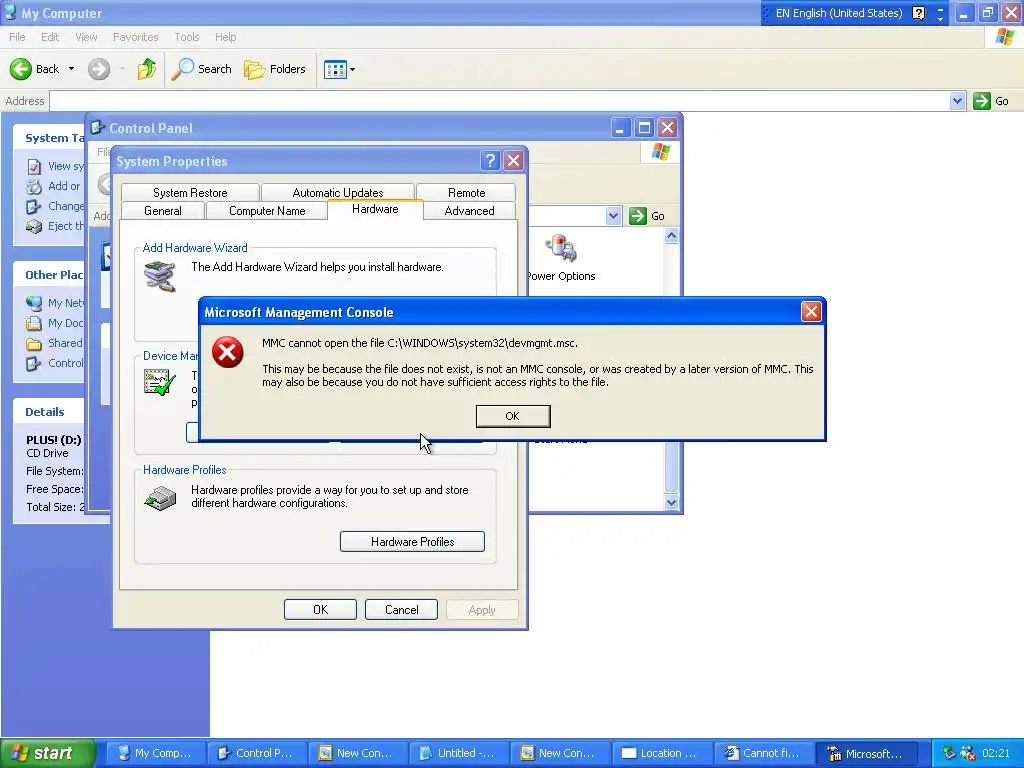Viewport: 1024px width, 768px height.
Task: Click the red error icon in the MMC dialog
Action: tap(227, 352)
